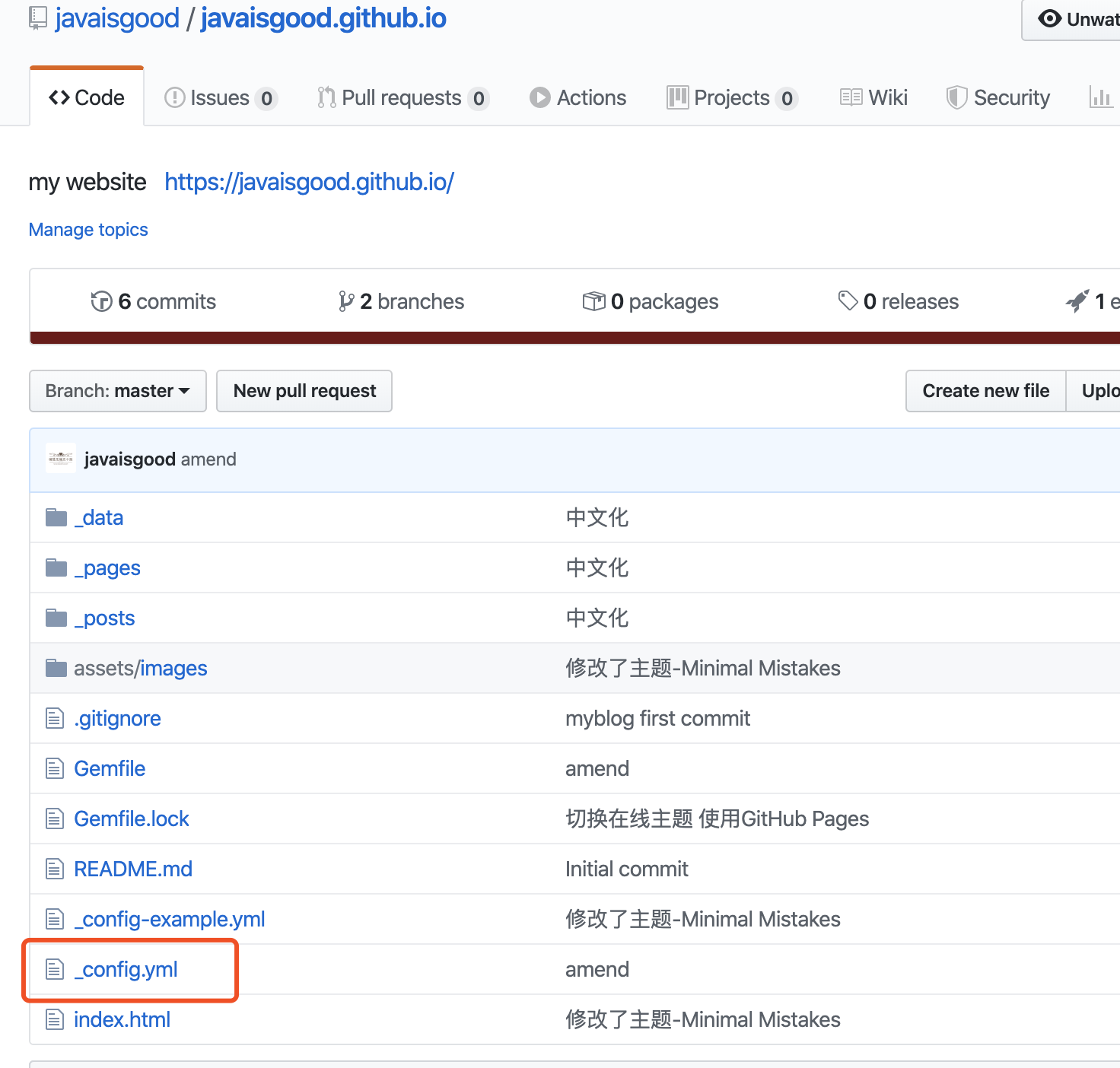The height and width of the screenshot is (1068, 1120).
Task: Open commit message 修改了主题-Minimal Mistakes on assets/images row
Action: (x=703, y=669)
